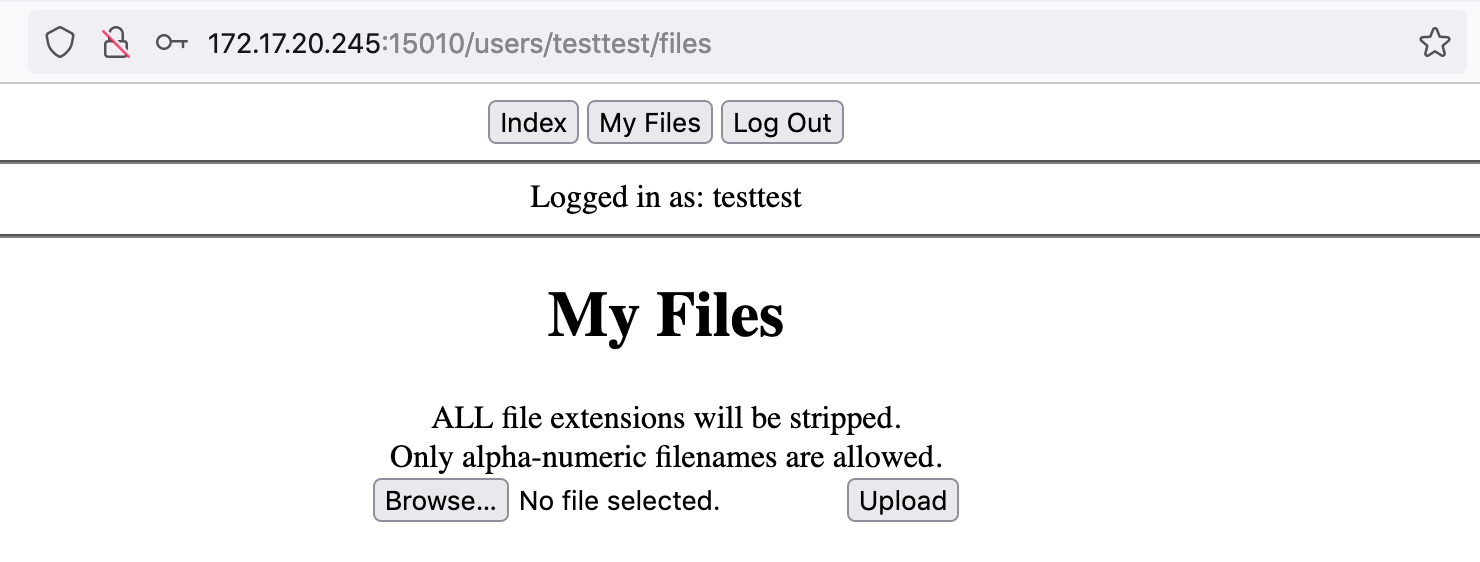The width and height of the screenshot is (1480, 562).
Task: Open the tracking protection shield icon
Action: click(x=60, y=43)
